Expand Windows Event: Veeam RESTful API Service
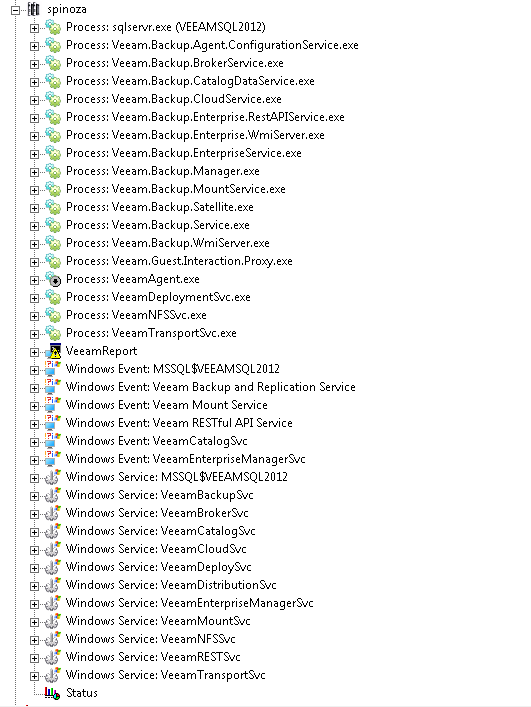 (34, 424)
